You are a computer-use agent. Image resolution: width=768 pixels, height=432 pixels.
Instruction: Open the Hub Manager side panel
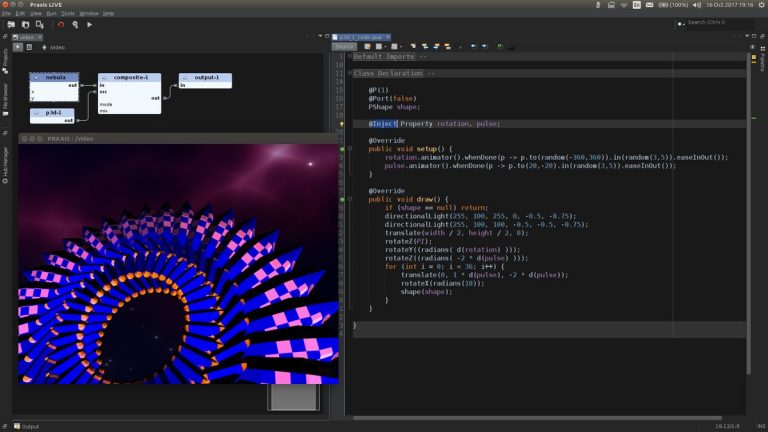pos(5,163)
